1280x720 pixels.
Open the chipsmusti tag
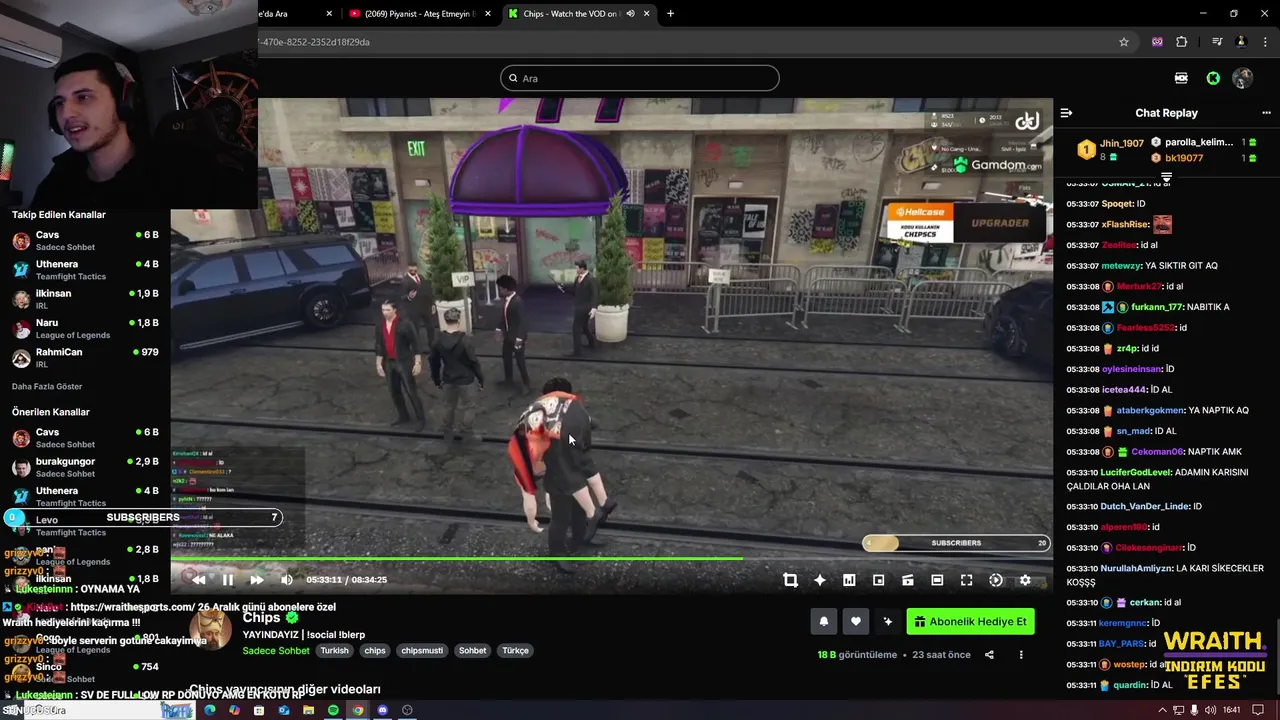point(422,650)
